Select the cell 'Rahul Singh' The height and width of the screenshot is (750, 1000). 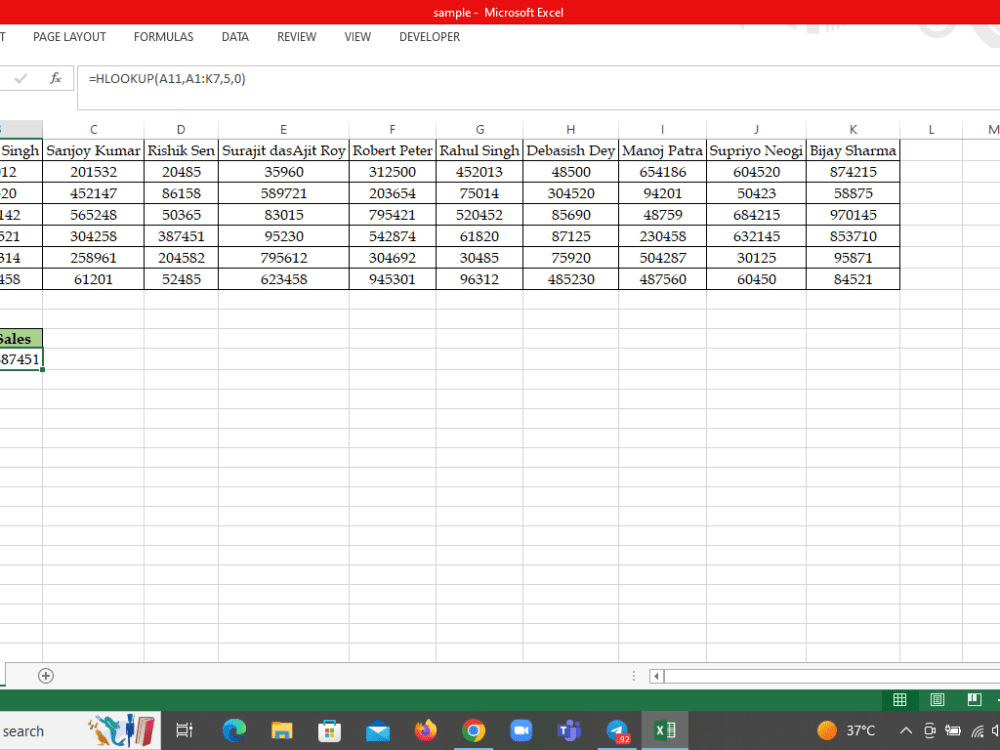click(x=480, y=151)
